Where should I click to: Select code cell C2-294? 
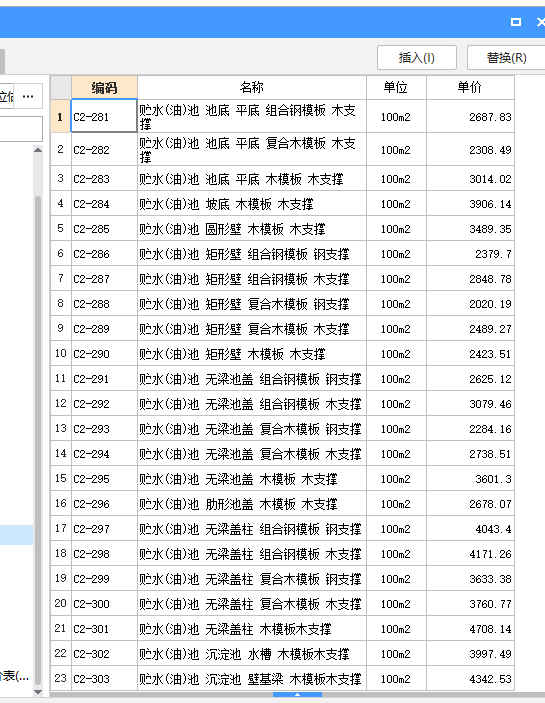tap(104, 454)
